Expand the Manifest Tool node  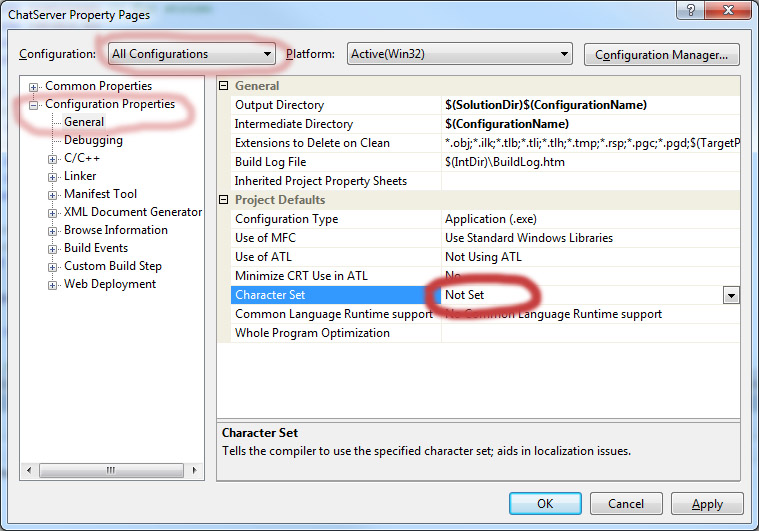tap(53, 194)
